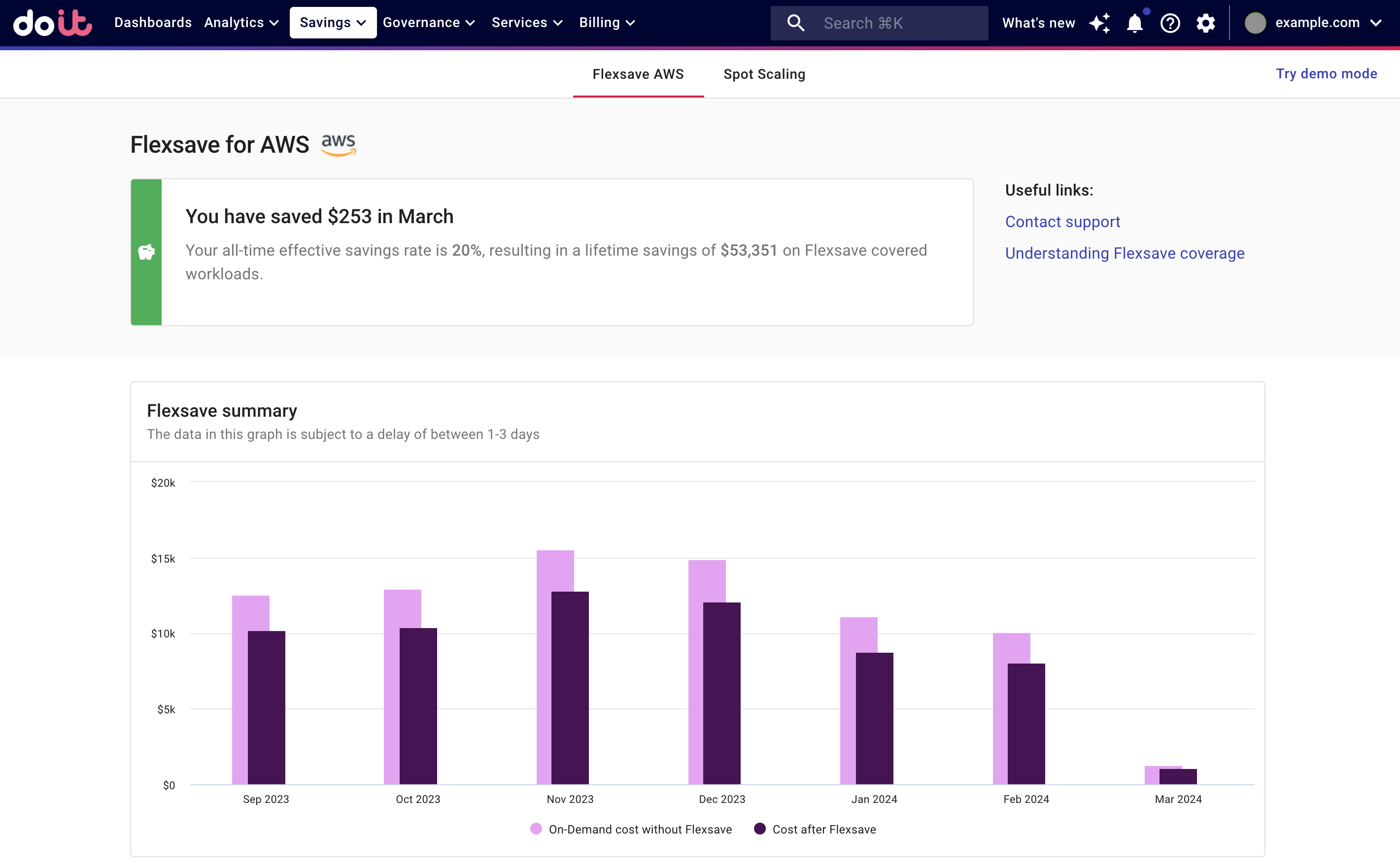The height and width of the screenshot is (867, 1400).
Task: Click the piggy bank savings icon
Action: point(147,252)
